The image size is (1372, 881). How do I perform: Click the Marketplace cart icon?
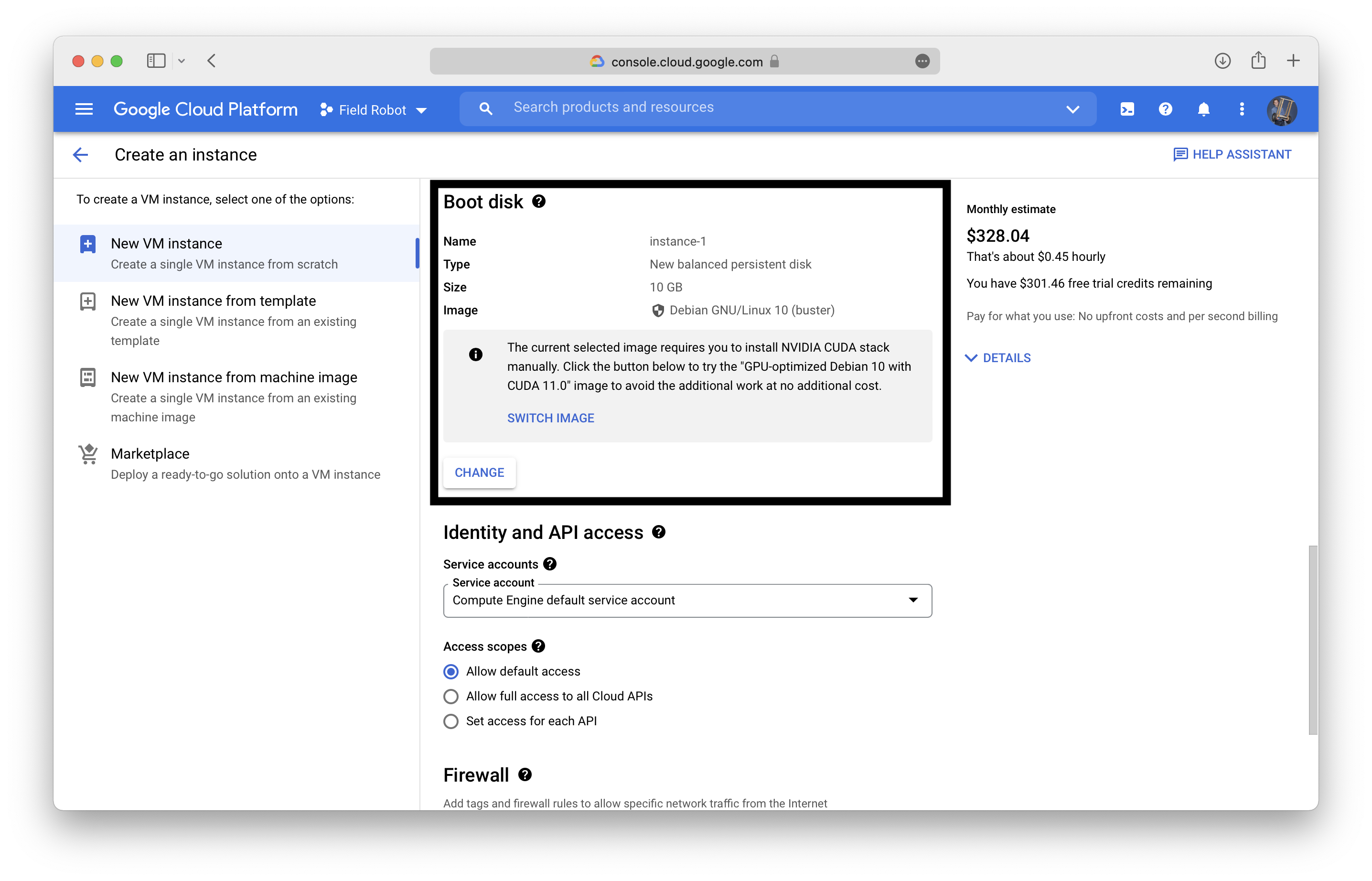click(x=87, y=454)
